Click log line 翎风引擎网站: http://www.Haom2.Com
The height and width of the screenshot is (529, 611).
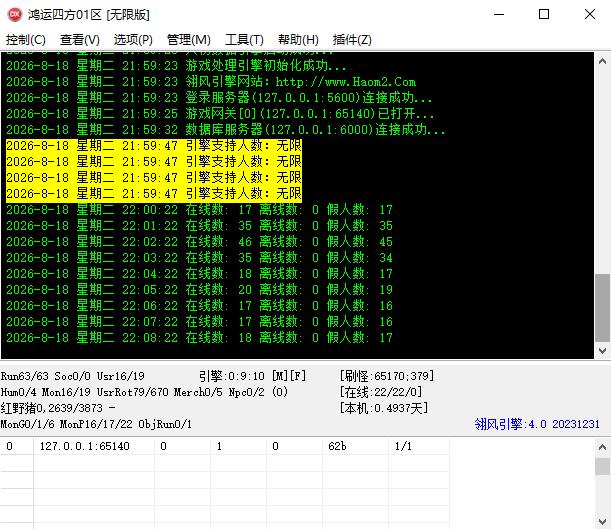click(x=211, y=82)
